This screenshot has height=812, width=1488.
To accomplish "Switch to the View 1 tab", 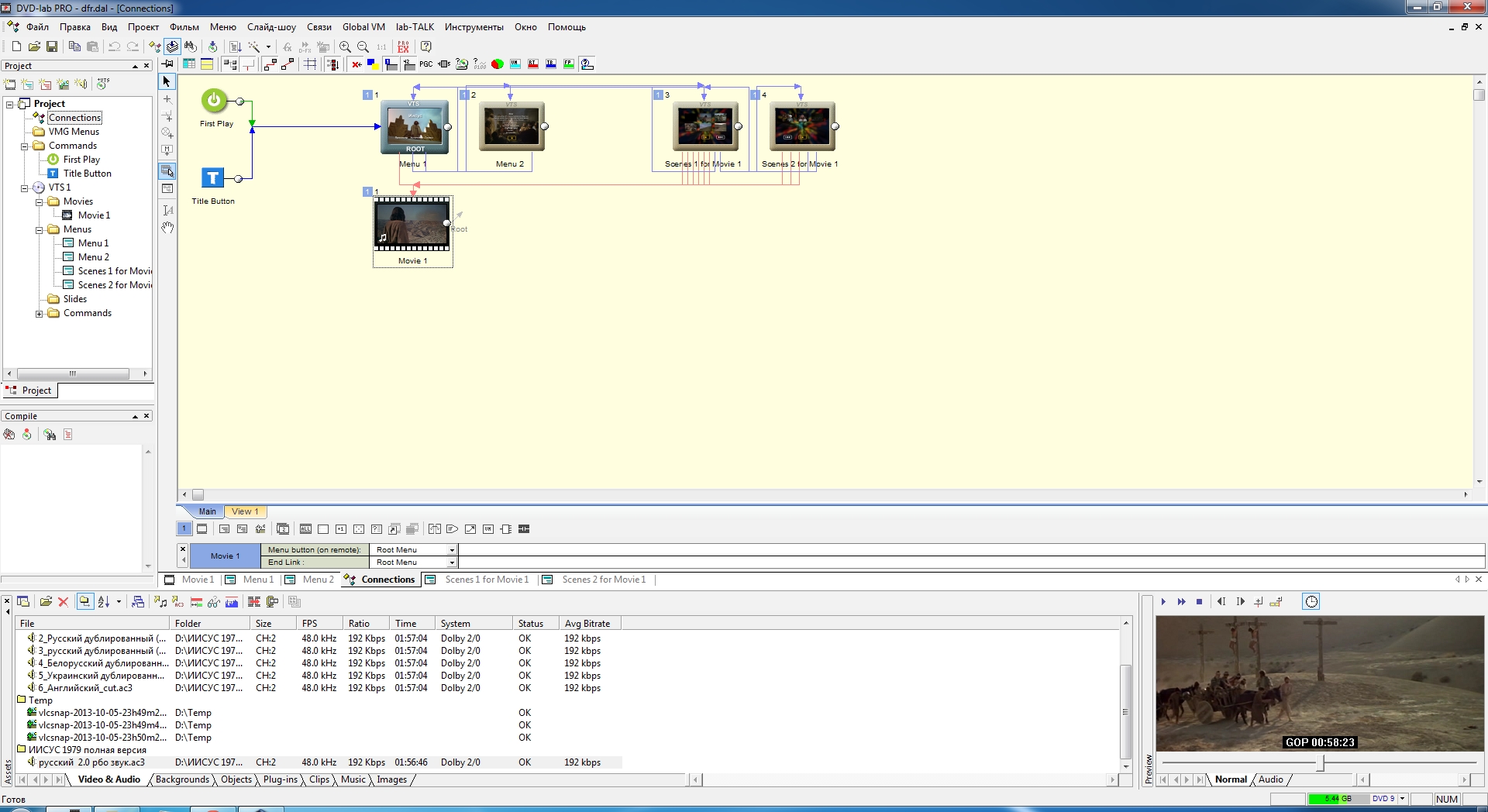I will pos(245,511).
